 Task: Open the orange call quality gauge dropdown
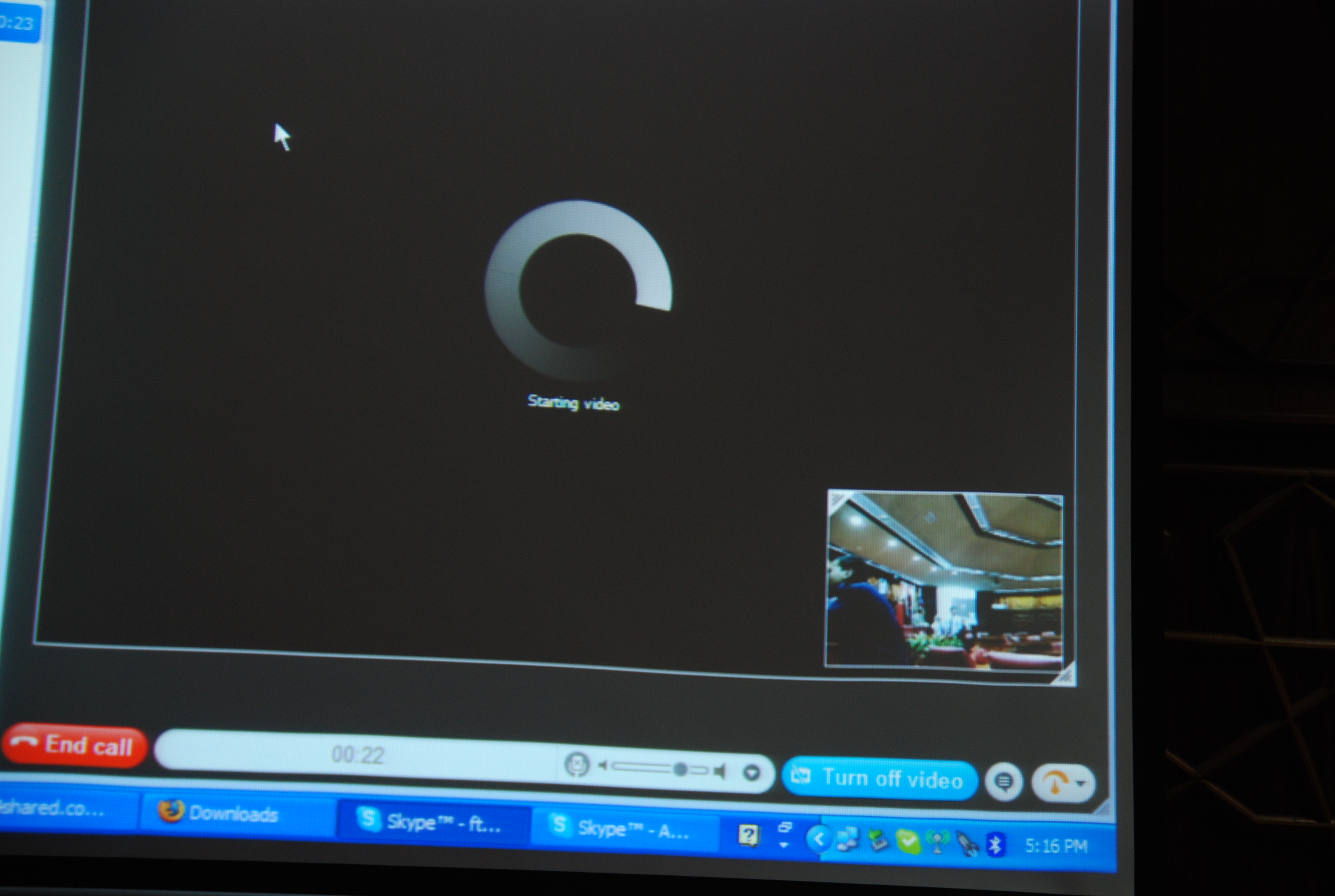(x=1063, y=783)
